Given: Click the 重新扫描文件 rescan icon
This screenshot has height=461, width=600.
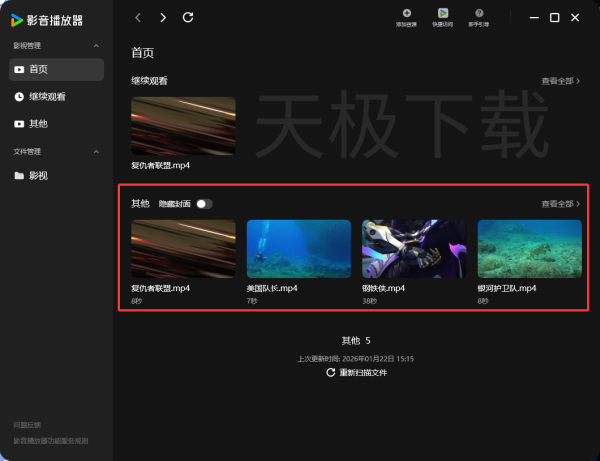Looking at the screenshot, I should click(331, 372).
